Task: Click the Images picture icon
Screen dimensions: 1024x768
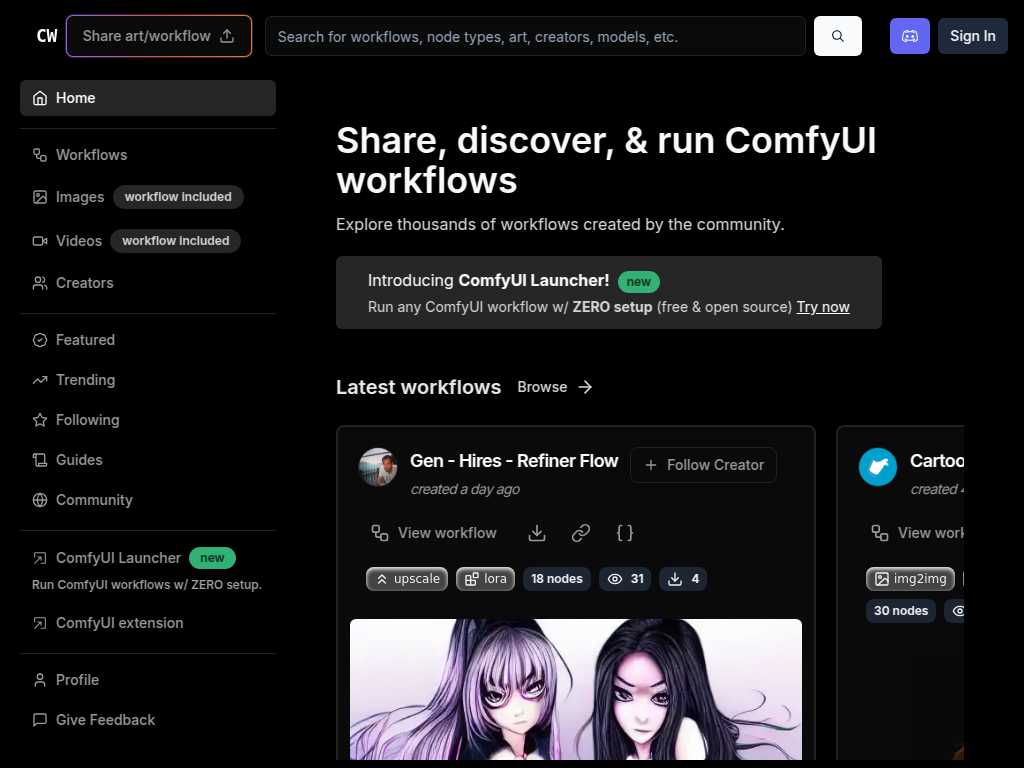Action: tap(40, 197)
